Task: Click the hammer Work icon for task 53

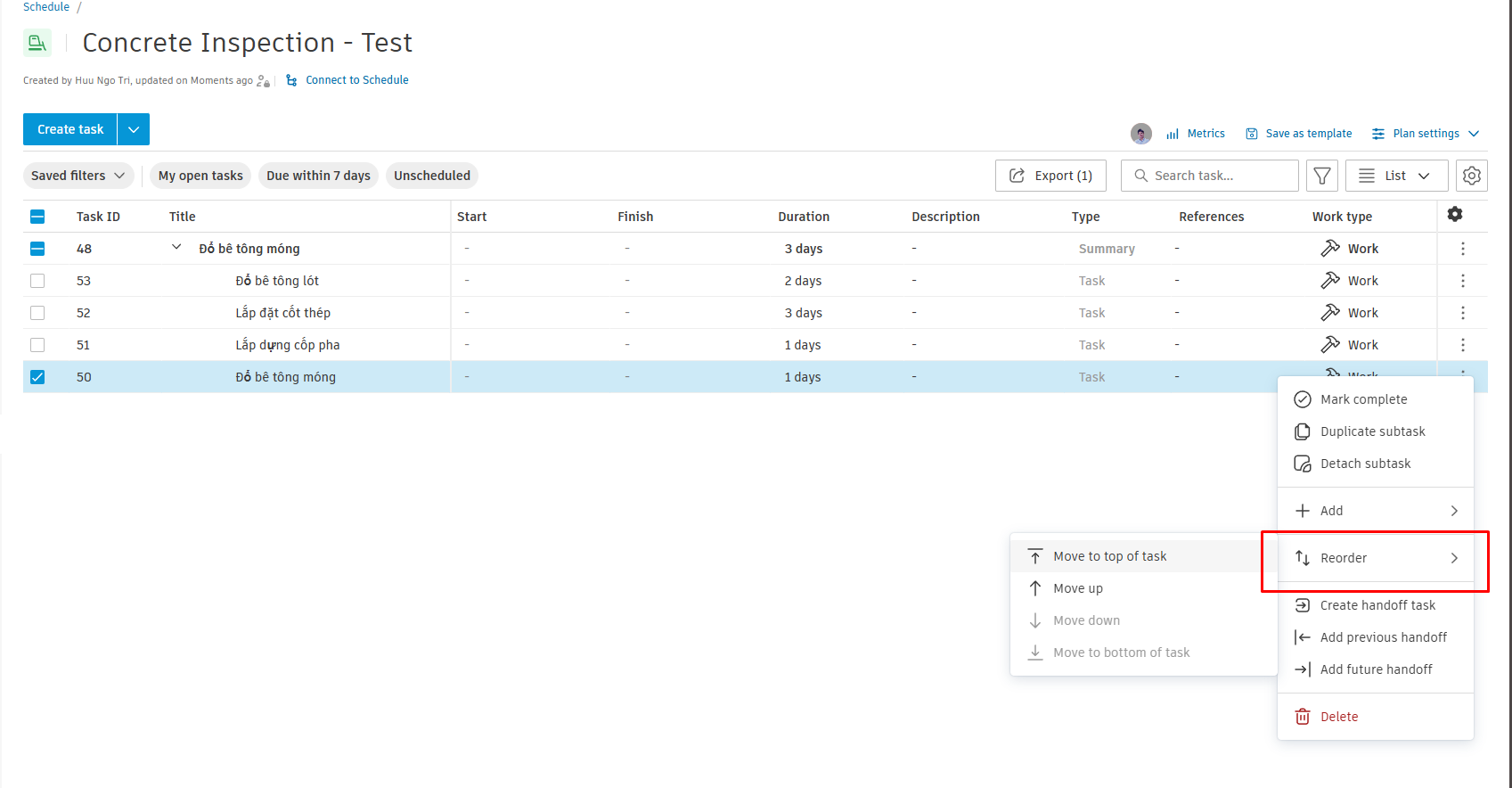Action: (x=1330, y=281)
